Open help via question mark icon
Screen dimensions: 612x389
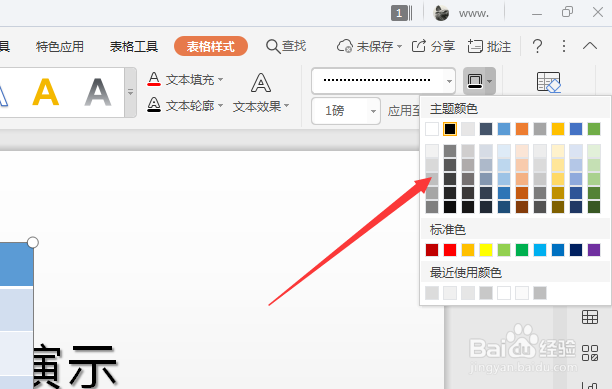pos(537,46)
